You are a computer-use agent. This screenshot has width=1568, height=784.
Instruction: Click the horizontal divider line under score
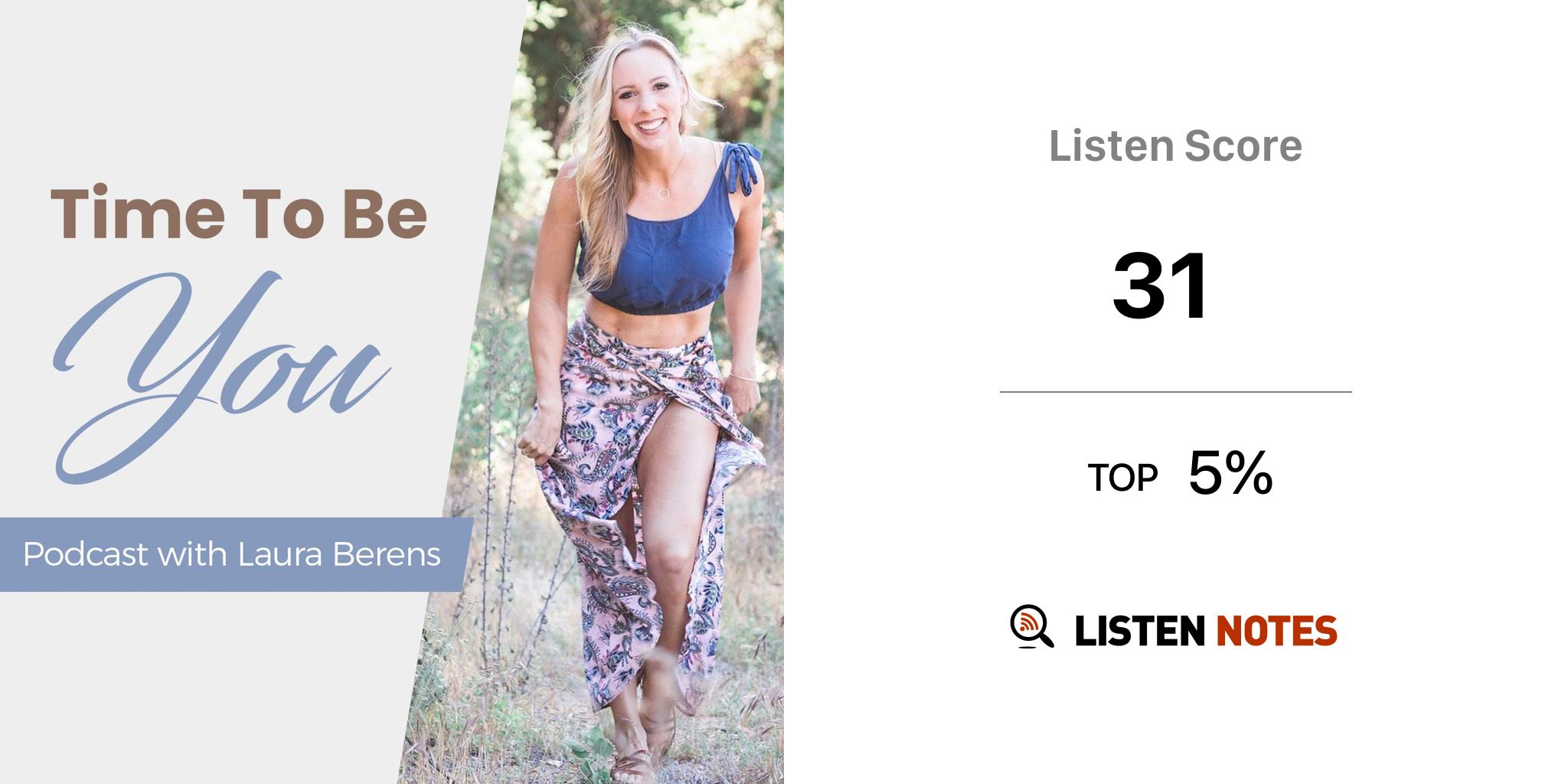click(x=1175, y=392)
